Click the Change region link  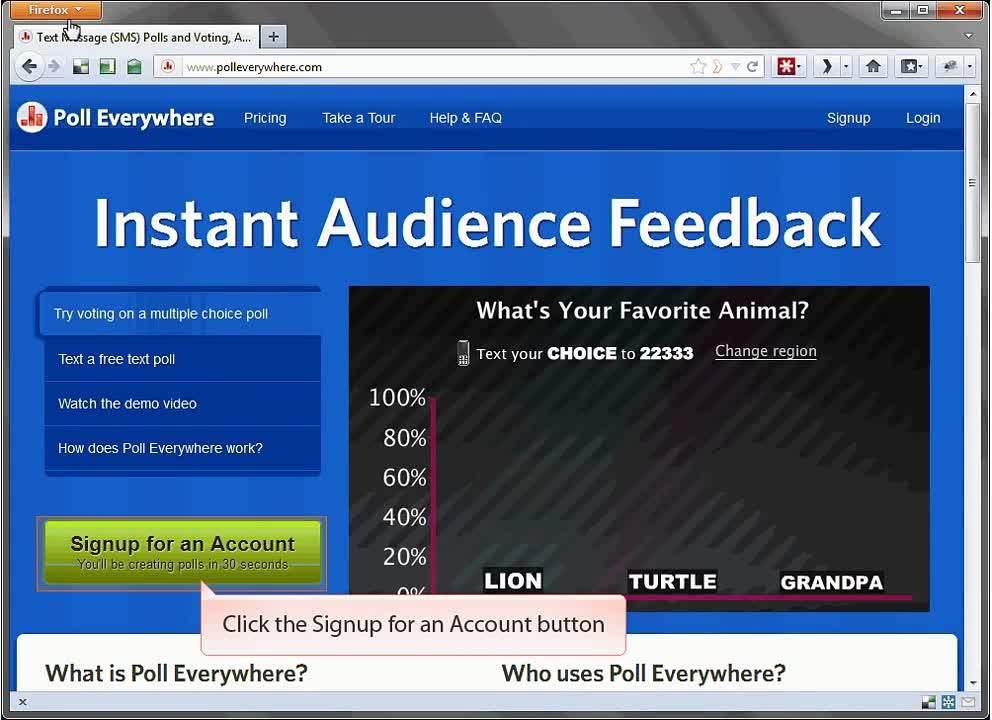click(766, 351)
